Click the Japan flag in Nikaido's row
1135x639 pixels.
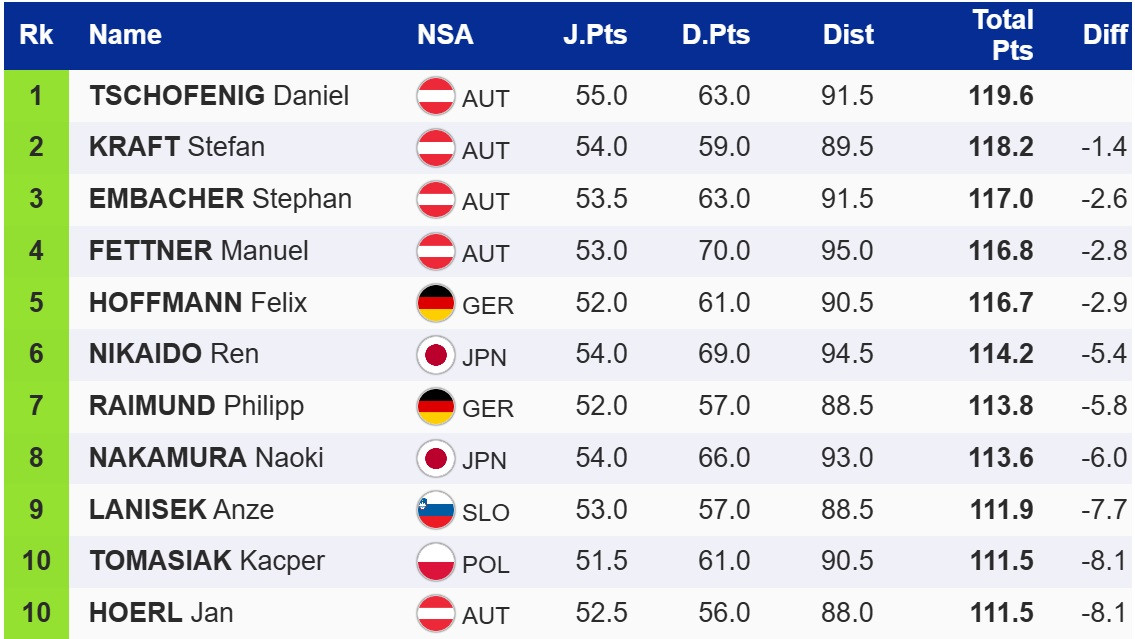point(436,355)
